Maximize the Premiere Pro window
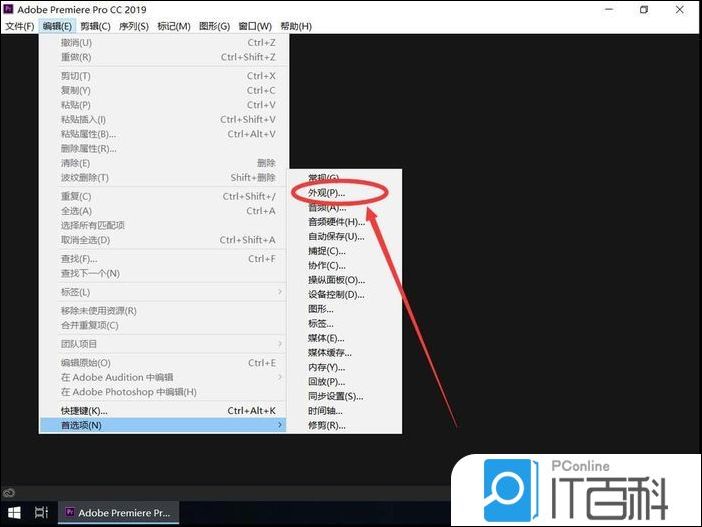Screen dimensions: 702x527 coord(644,9)
